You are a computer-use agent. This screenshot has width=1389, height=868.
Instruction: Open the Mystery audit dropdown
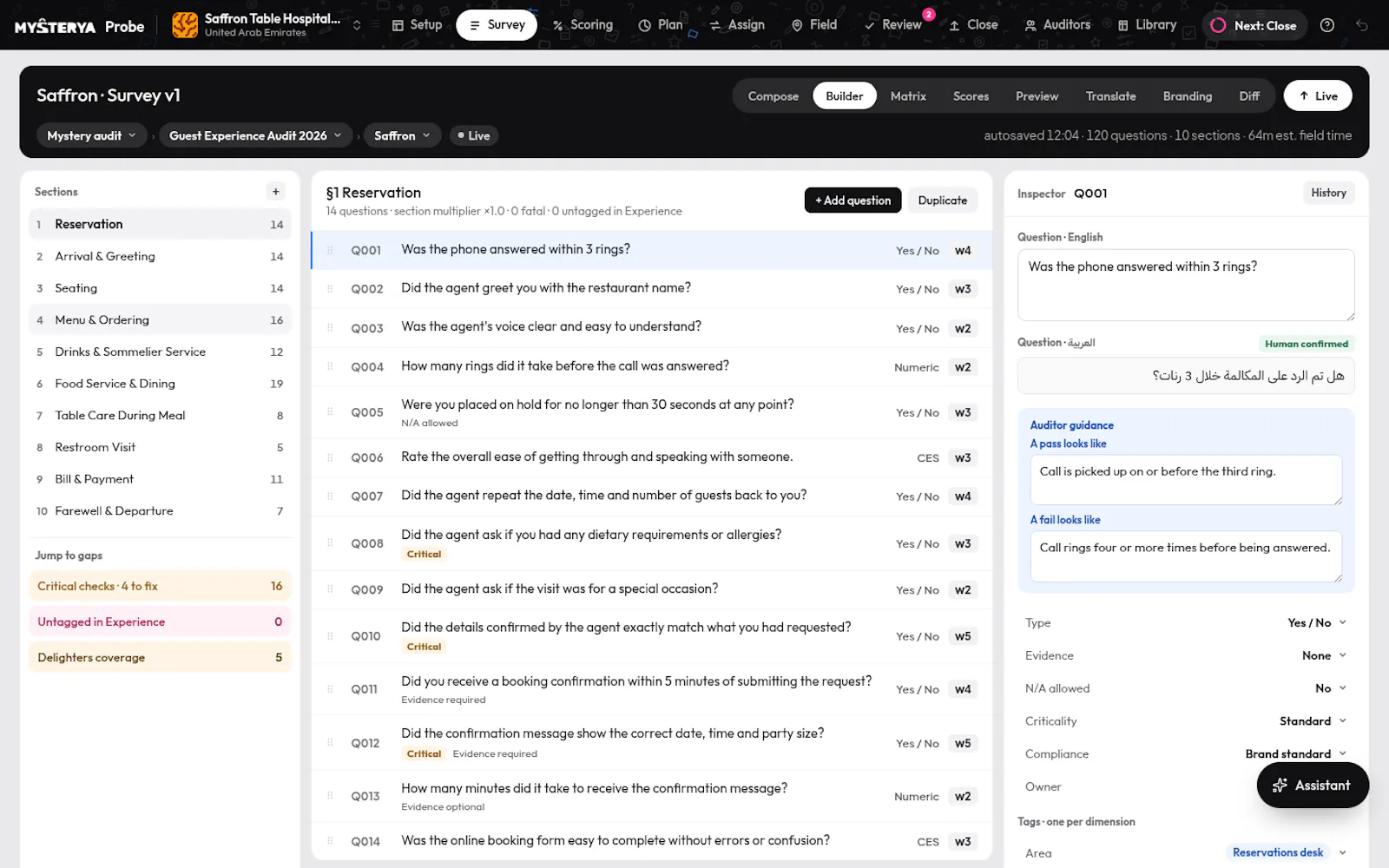pos(91,135)
